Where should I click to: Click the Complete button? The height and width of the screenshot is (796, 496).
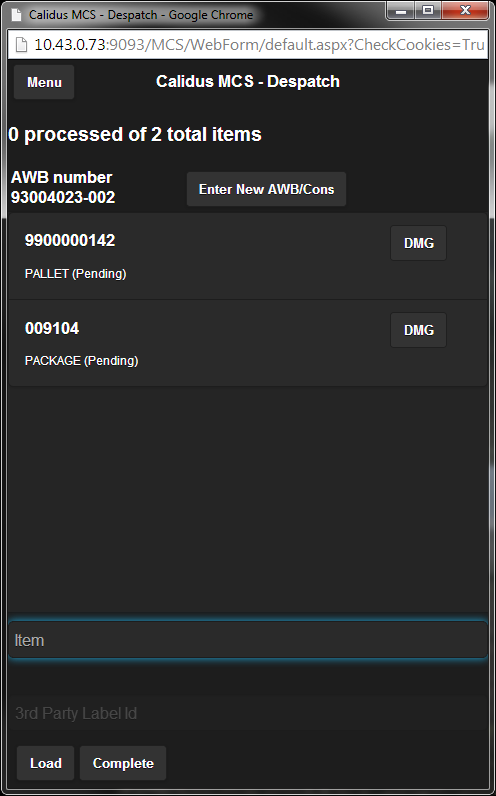(x=123, y=763)
